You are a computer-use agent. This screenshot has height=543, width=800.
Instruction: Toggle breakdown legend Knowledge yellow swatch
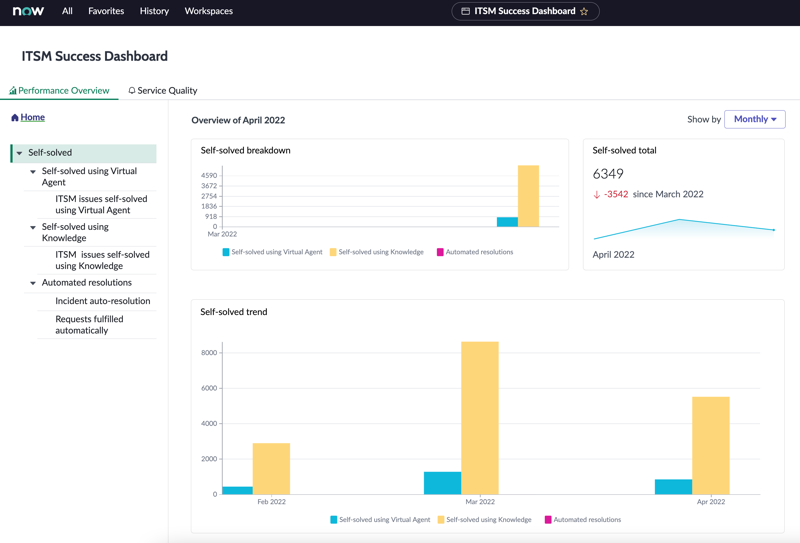tap(333, 252)
